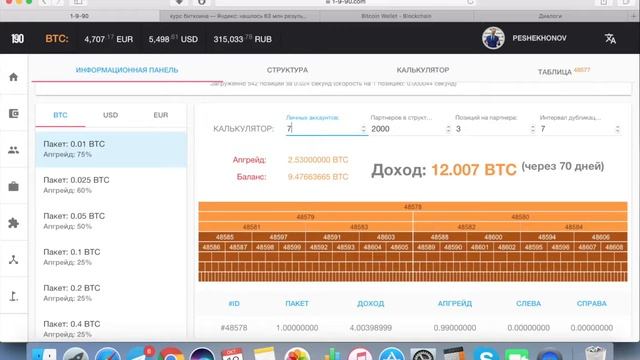
Task: Click node 48582 in the structure tree
Action: (x=467, y=227)
